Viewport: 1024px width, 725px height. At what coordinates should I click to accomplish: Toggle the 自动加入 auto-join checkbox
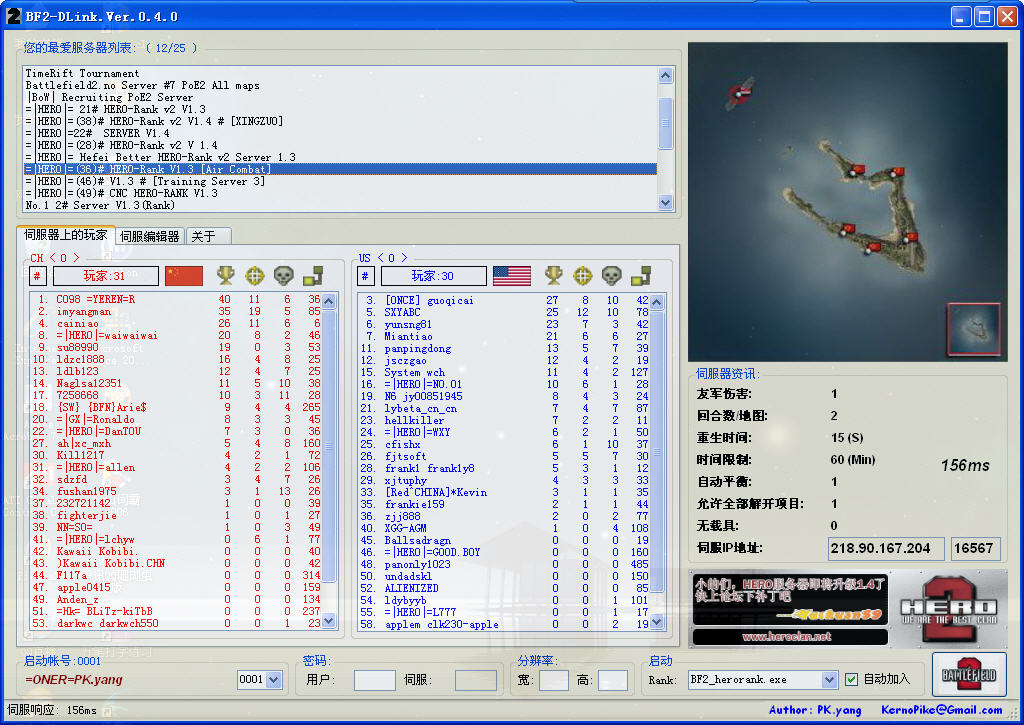[x=852, y=679]
